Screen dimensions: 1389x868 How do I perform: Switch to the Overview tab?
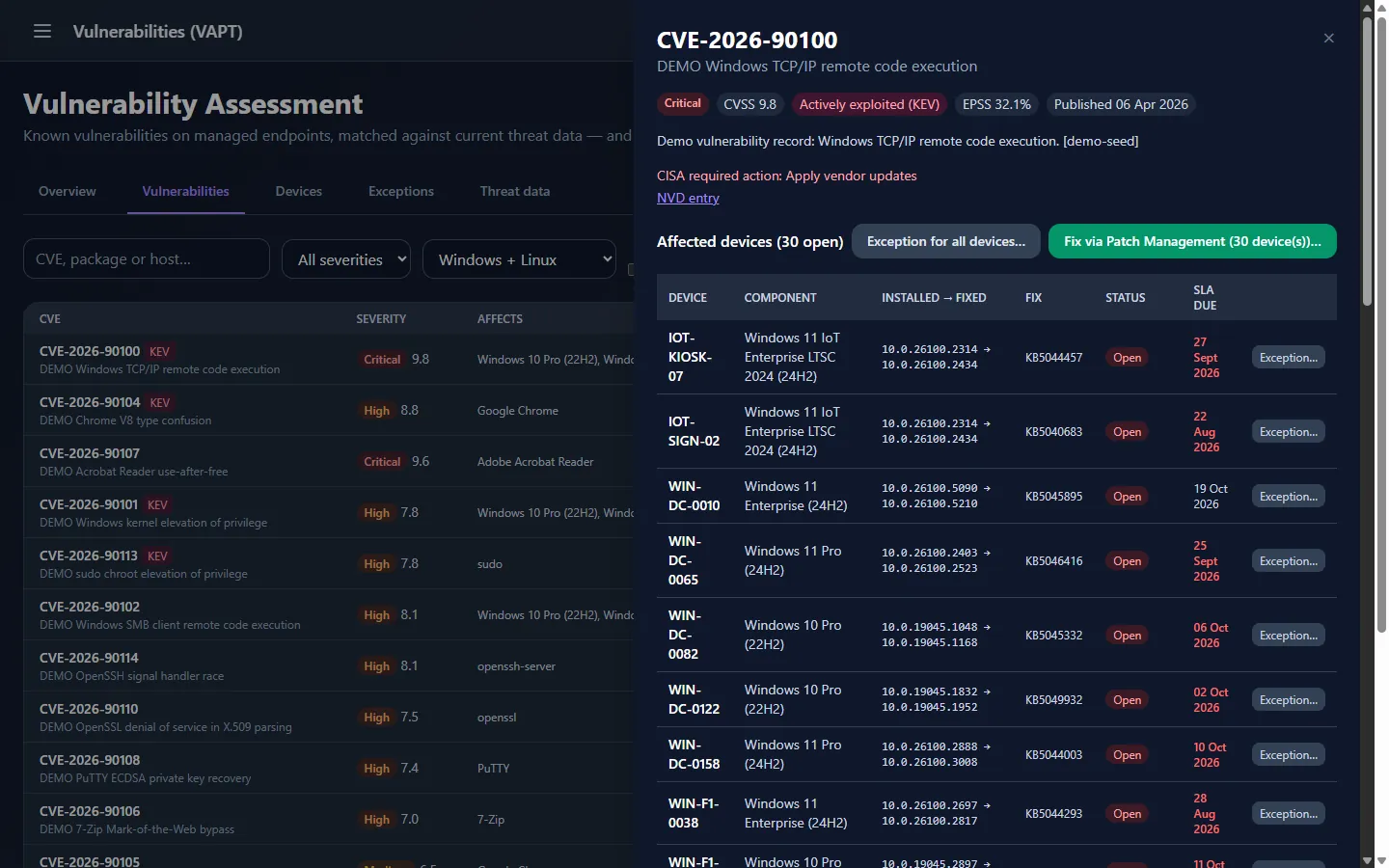[x=68, y=191]
